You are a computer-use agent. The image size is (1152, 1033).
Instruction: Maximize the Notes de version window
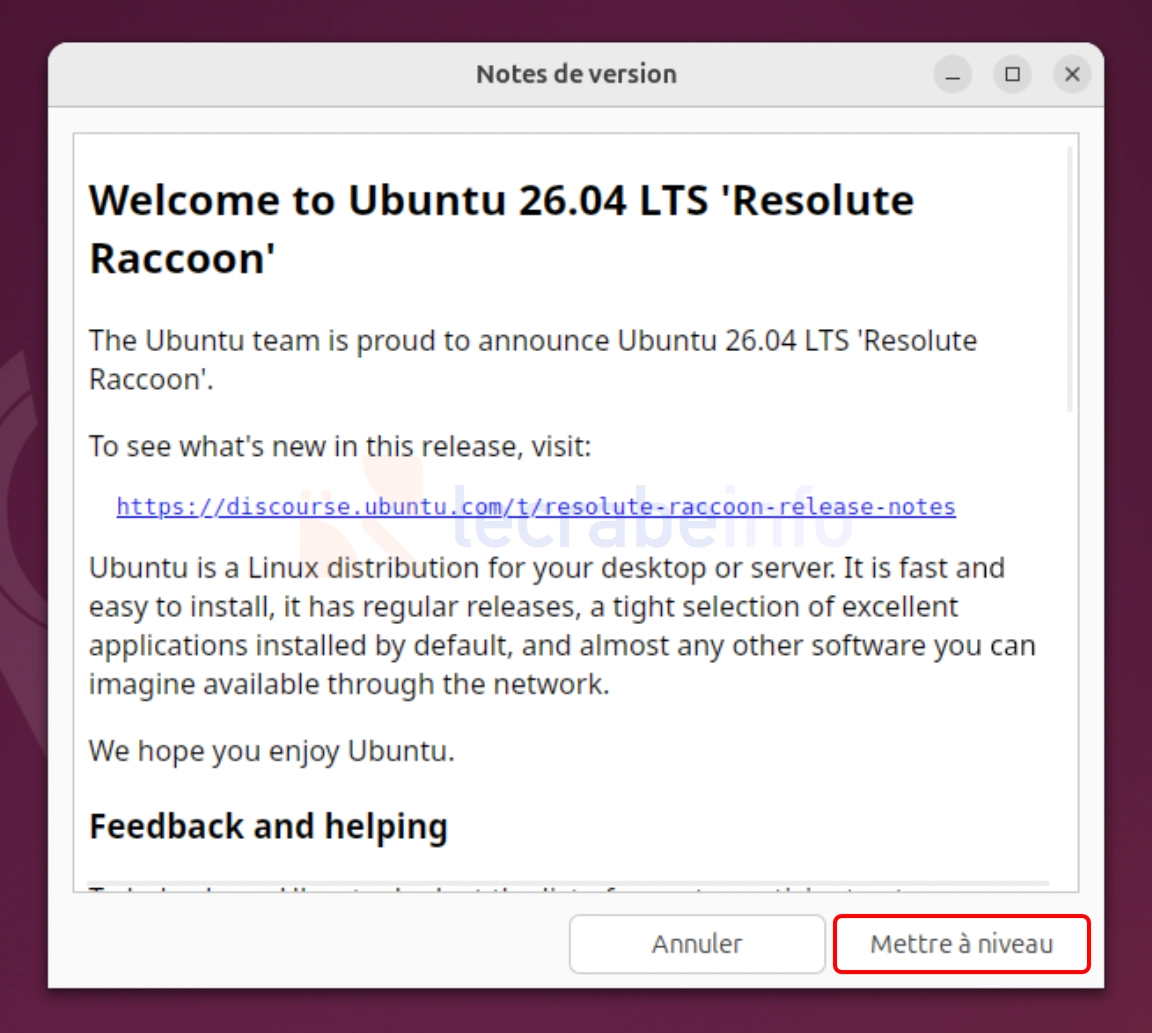click(x=1012, y=74)
